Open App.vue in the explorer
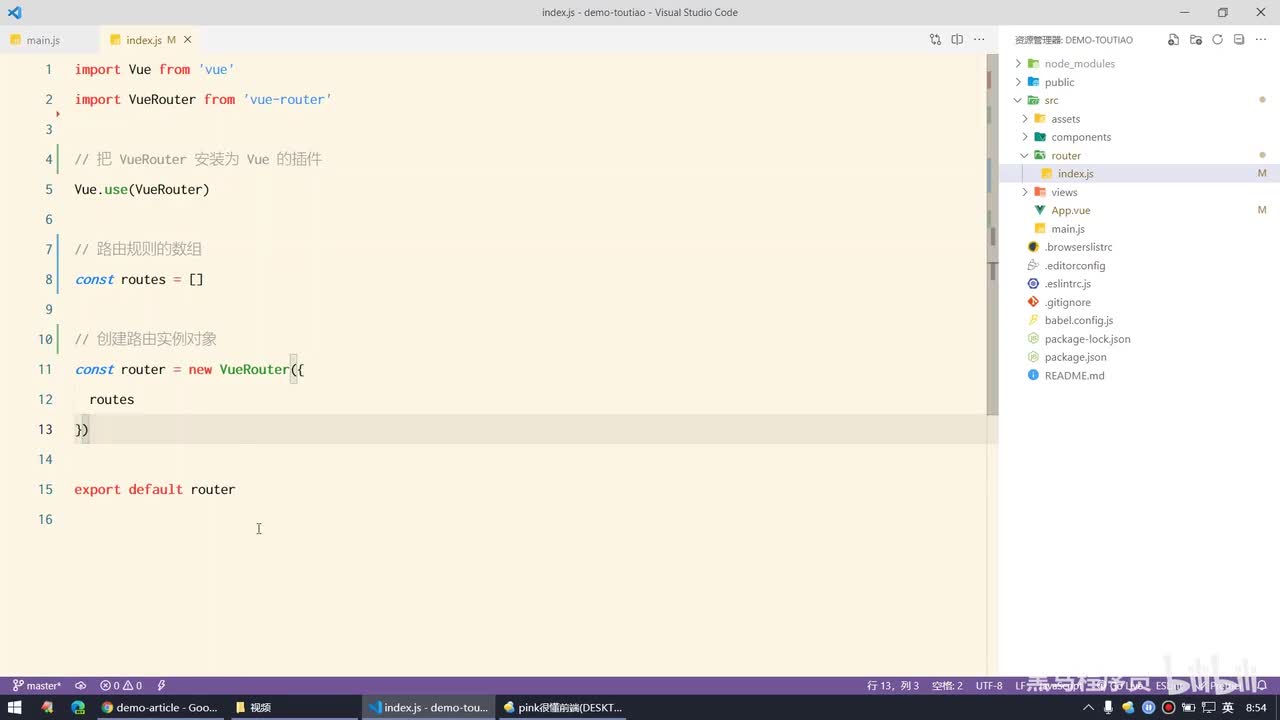 (1139, 210)
